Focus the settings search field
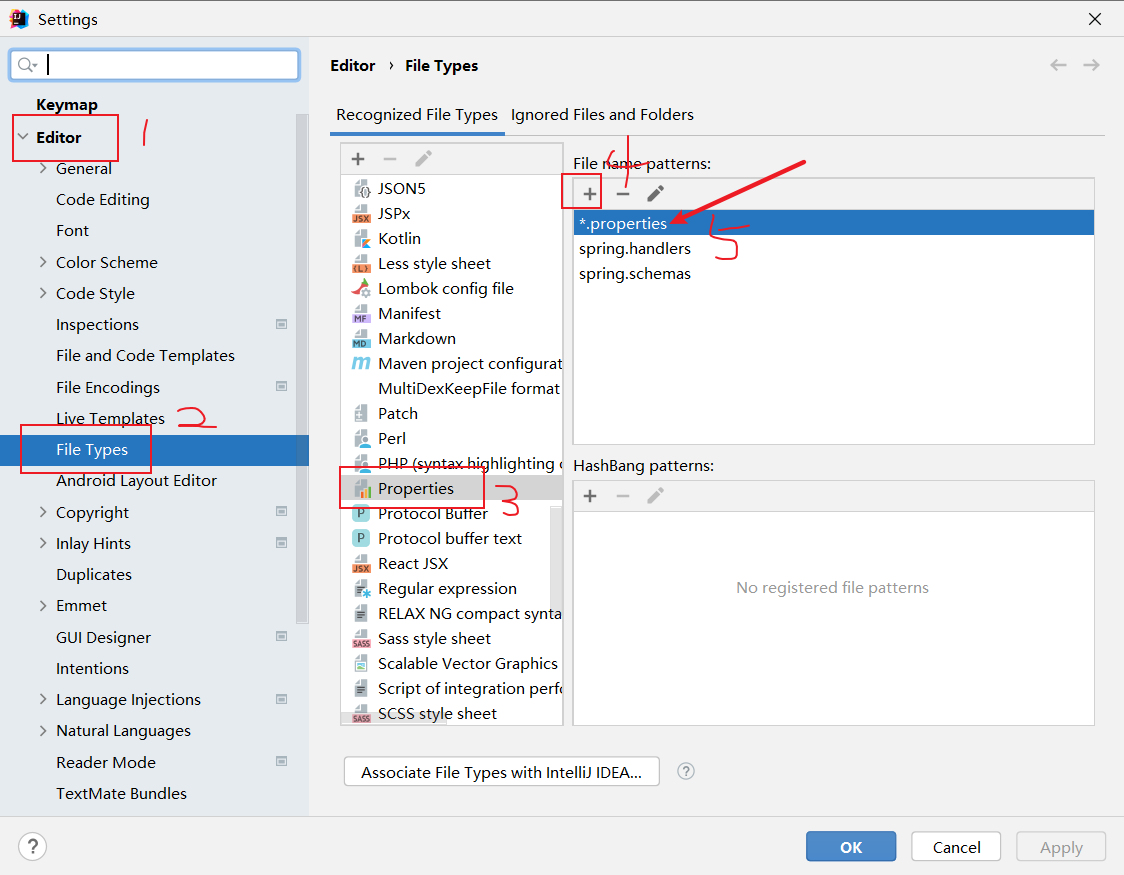Screen dimensions: 1124x875 coord(155,65)
